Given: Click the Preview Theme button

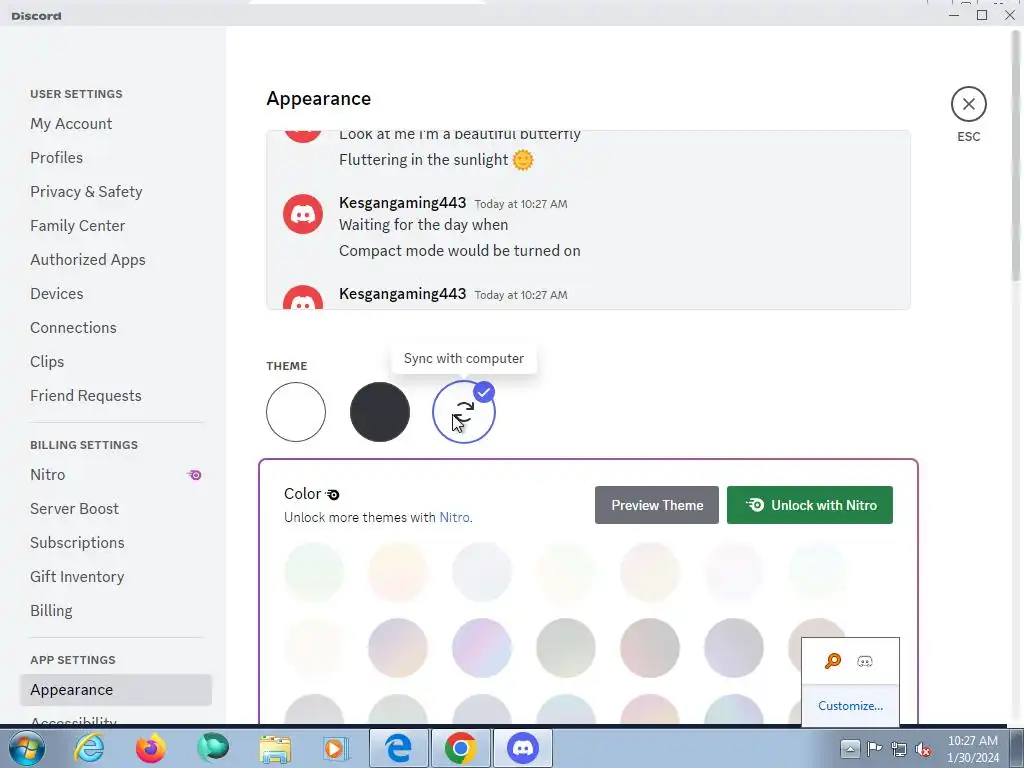Looking at the screenshot, I should pos(656,505).
